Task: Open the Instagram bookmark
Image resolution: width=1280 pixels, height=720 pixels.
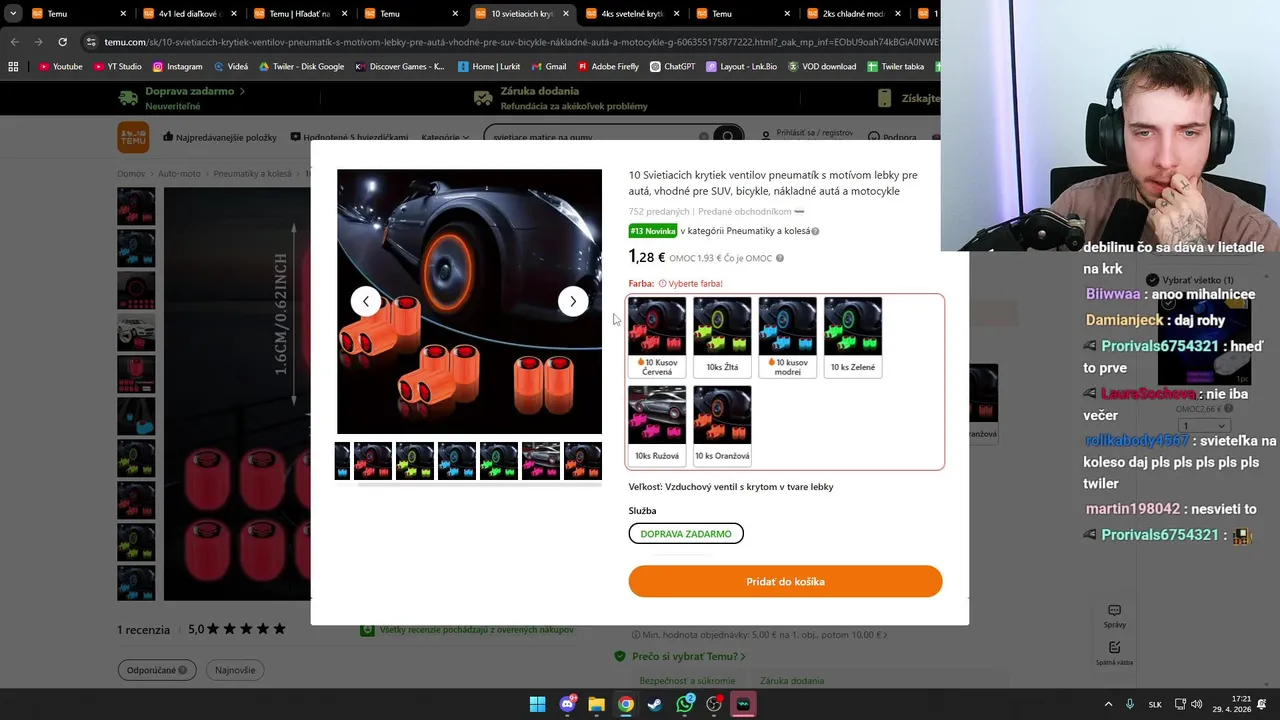Action: (x=177, y=66)
